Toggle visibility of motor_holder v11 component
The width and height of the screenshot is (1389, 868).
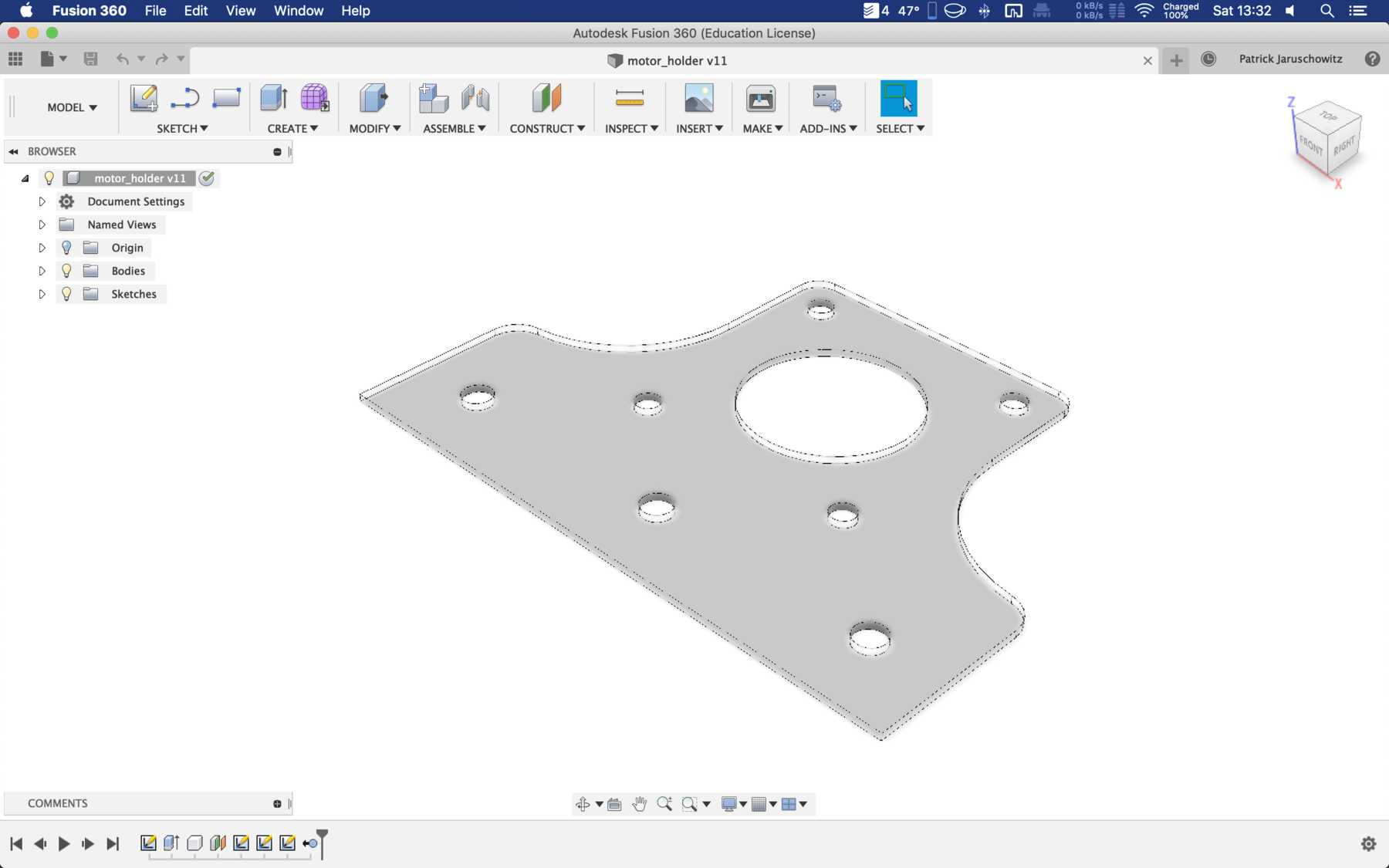tap(49, 178)
